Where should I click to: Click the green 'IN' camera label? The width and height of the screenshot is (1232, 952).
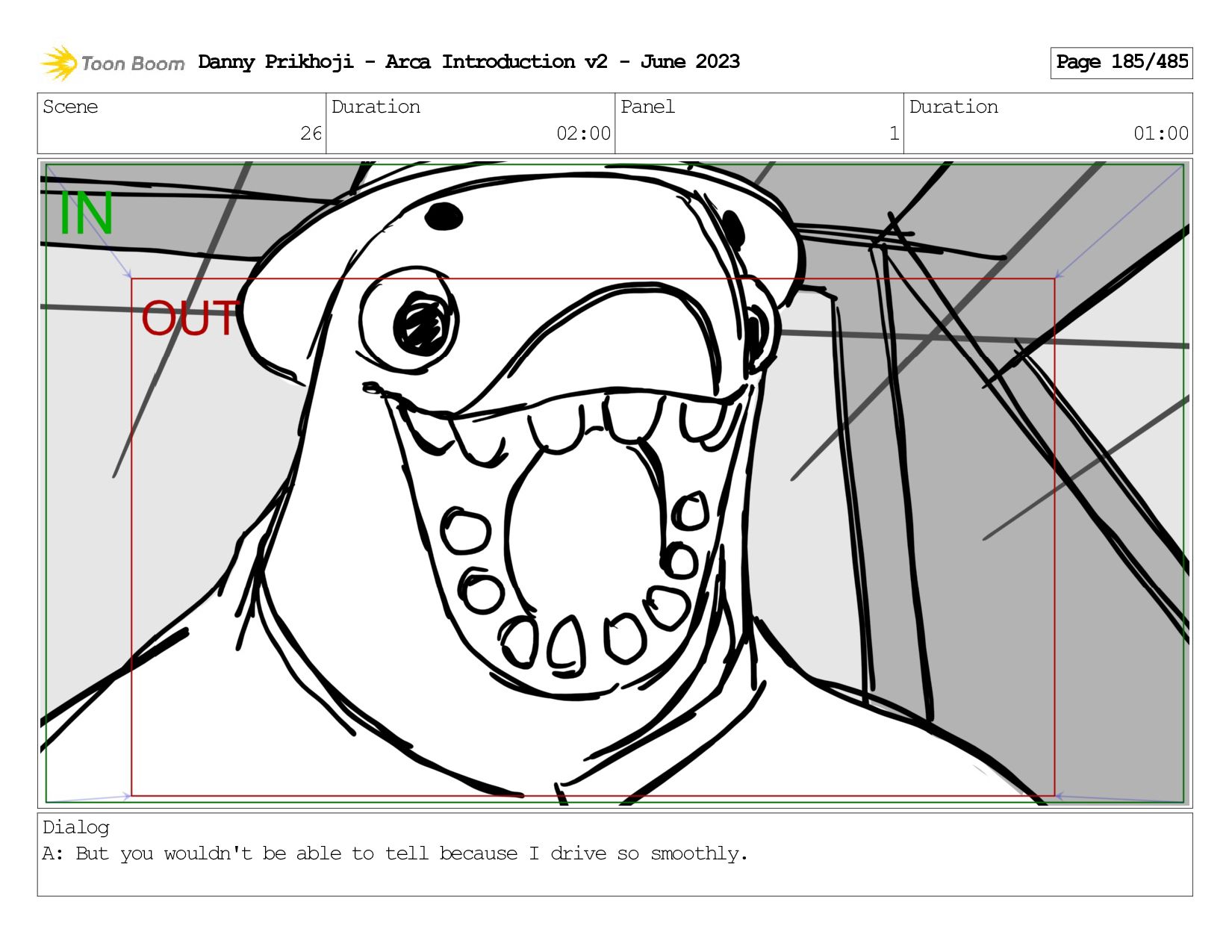pyautogui.click(x=87, y=214)
